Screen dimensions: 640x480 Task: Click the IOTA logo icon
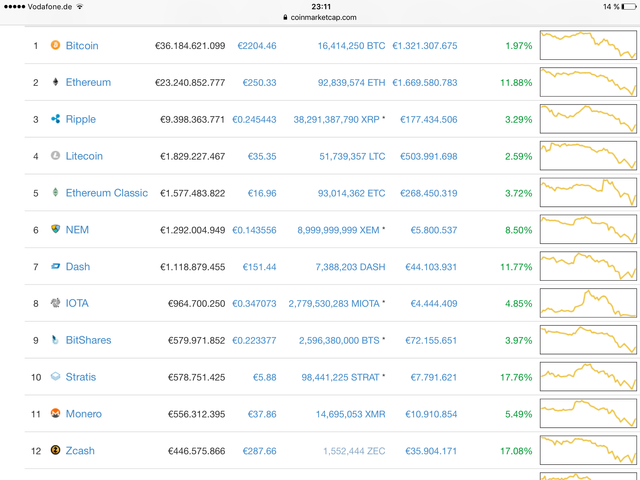pyautogui.click(x=55, y=303)
